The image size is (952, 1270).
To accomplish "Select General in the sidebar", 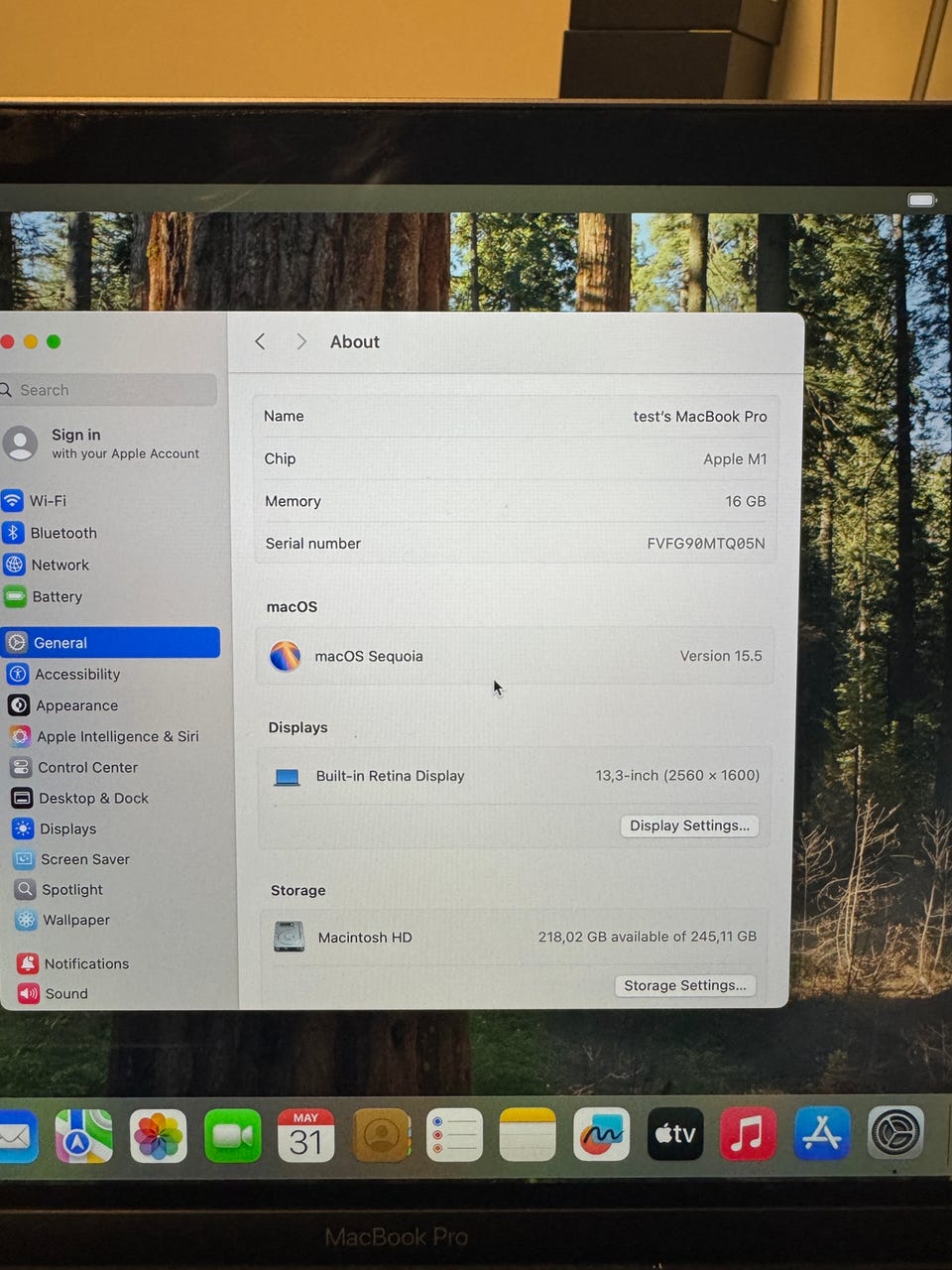I will coord(110,642).
